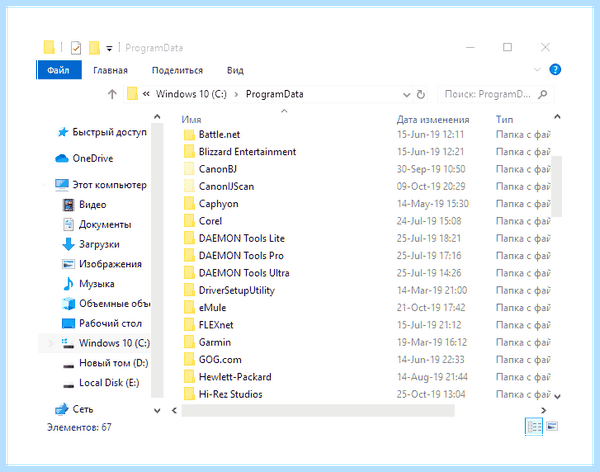Refresh the folder with the reload icon

[421, 95]
